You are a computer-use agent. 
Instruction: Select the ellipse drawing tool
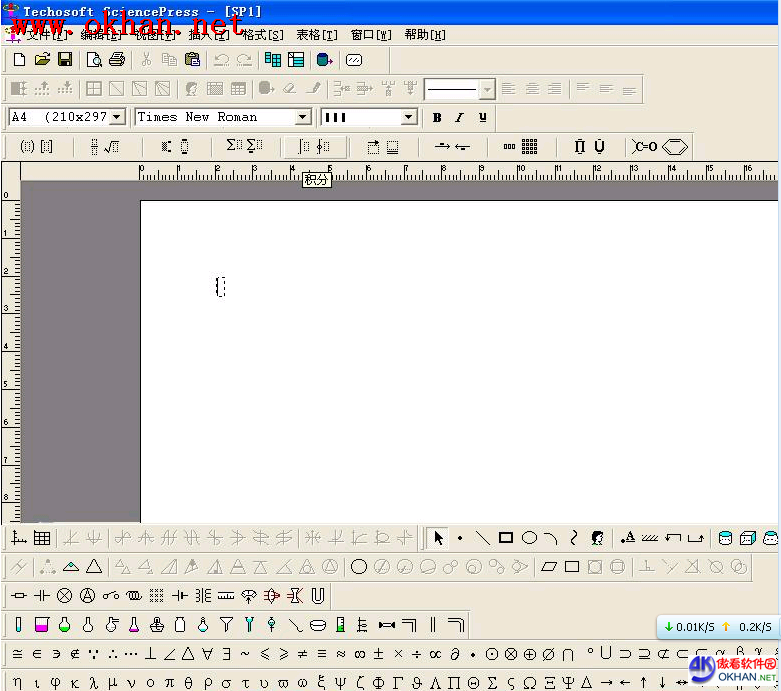pyautogui.click(x=529, y=538)
